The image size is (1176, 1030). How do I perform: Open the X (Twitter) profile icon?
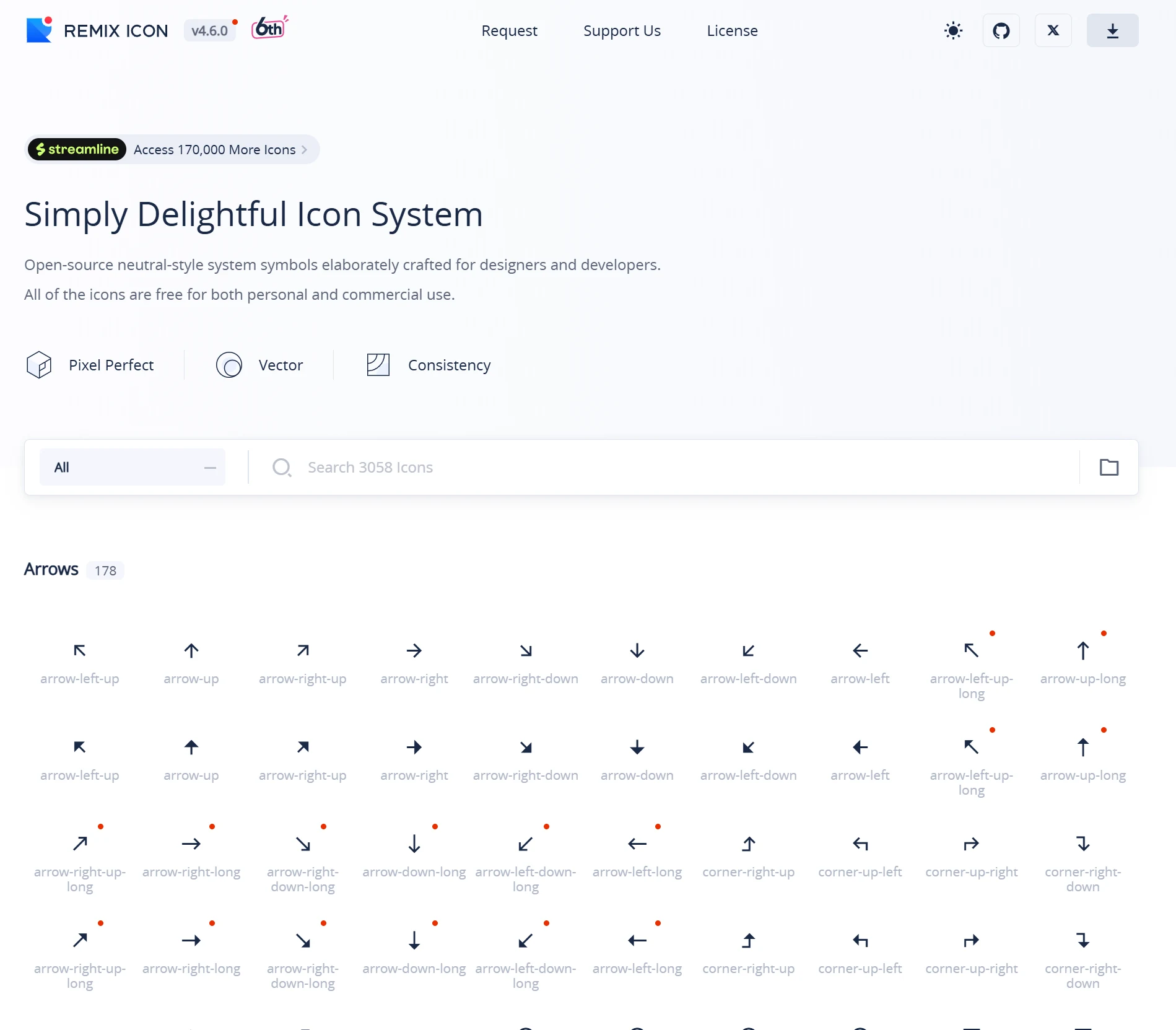tap(1053, 30)
